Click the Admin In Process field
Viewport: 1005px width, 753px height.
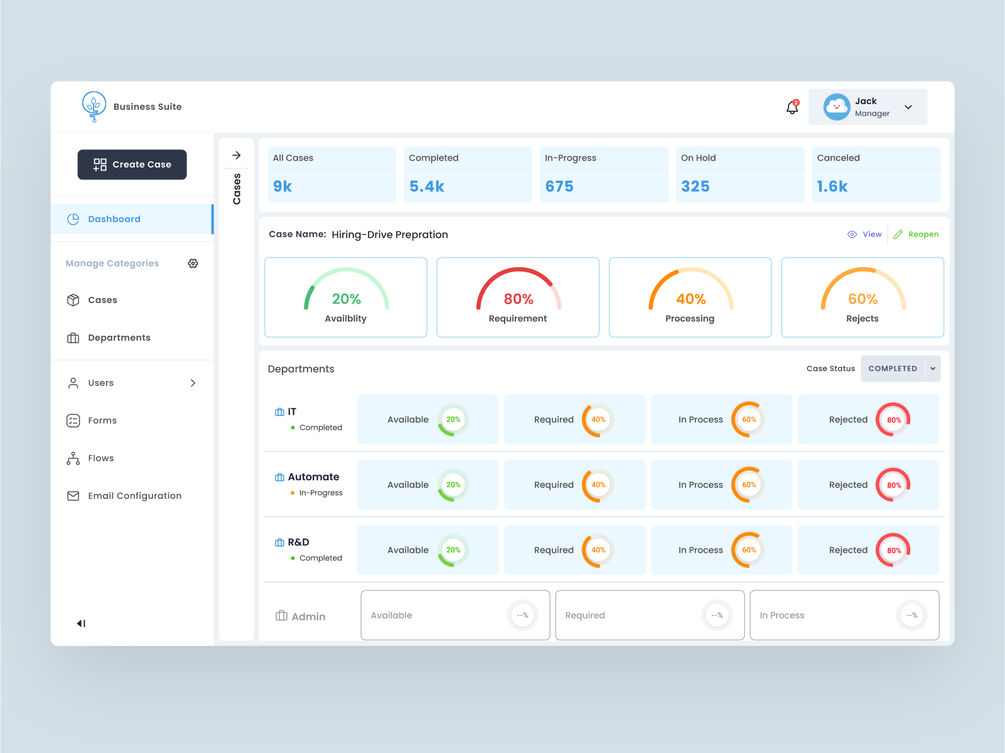[x=845, y=615]
